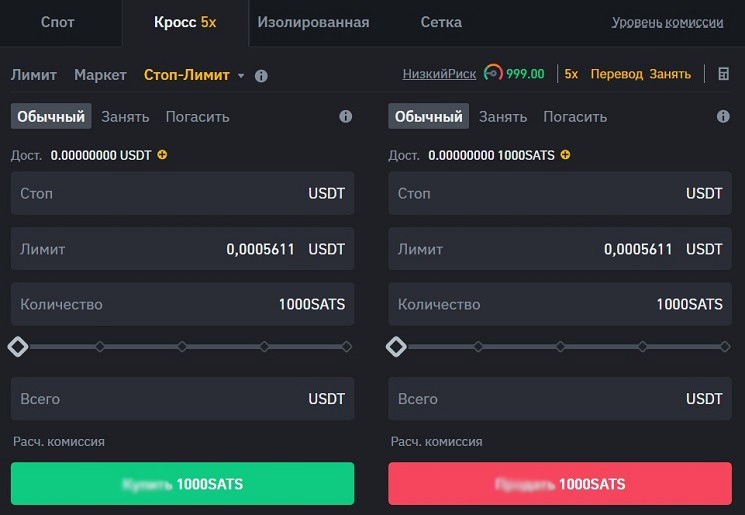Click the info icon in the sell panel

pyautogui.click(x=723, y=116)
